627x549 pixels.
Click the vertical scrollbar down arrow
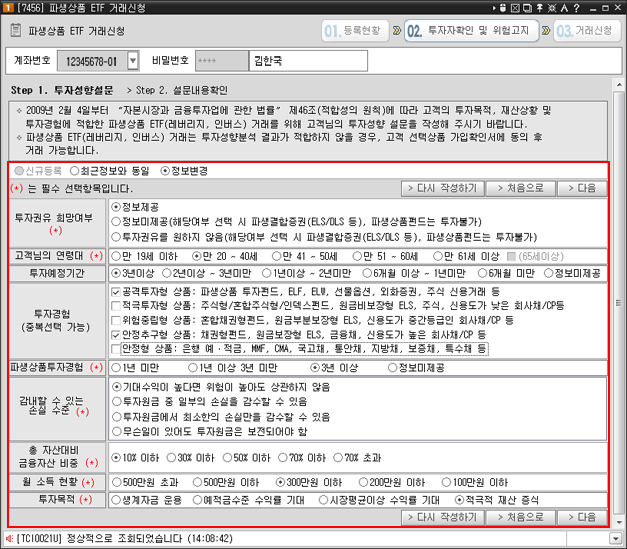coord(619,522)
